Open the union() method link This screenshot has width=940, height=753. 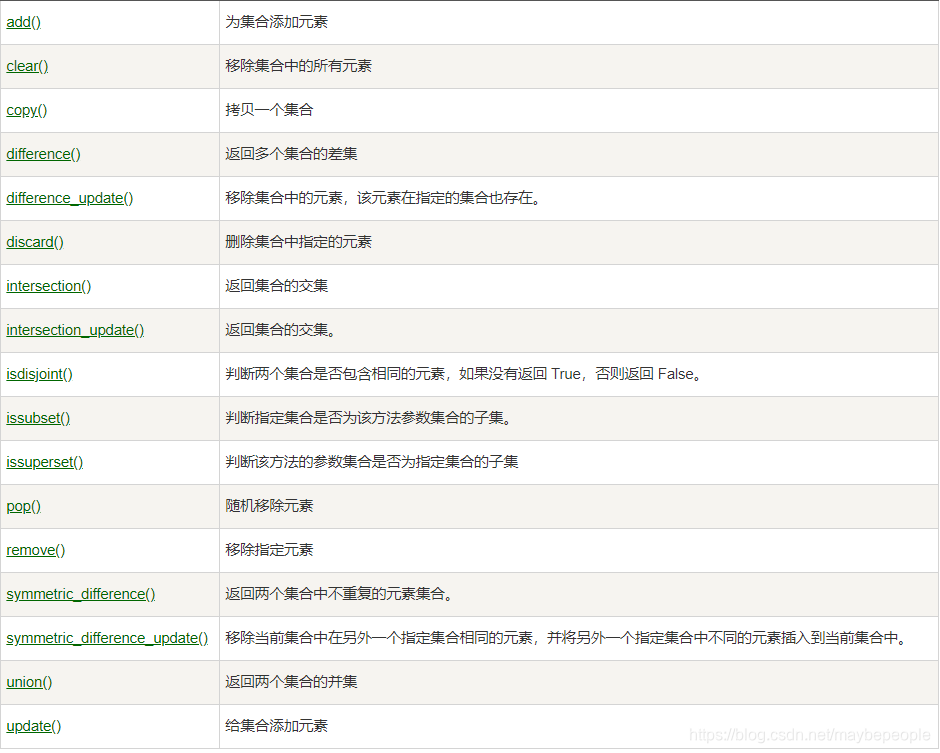29,682
